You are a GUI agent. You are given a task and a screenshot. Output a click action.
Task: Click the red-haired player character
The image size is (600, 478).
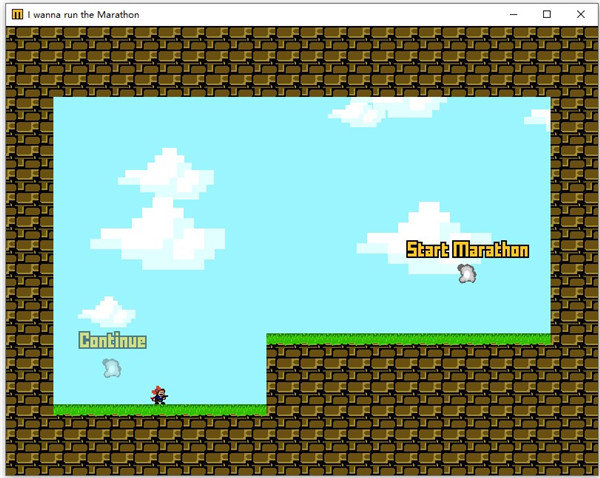(159, 395)
